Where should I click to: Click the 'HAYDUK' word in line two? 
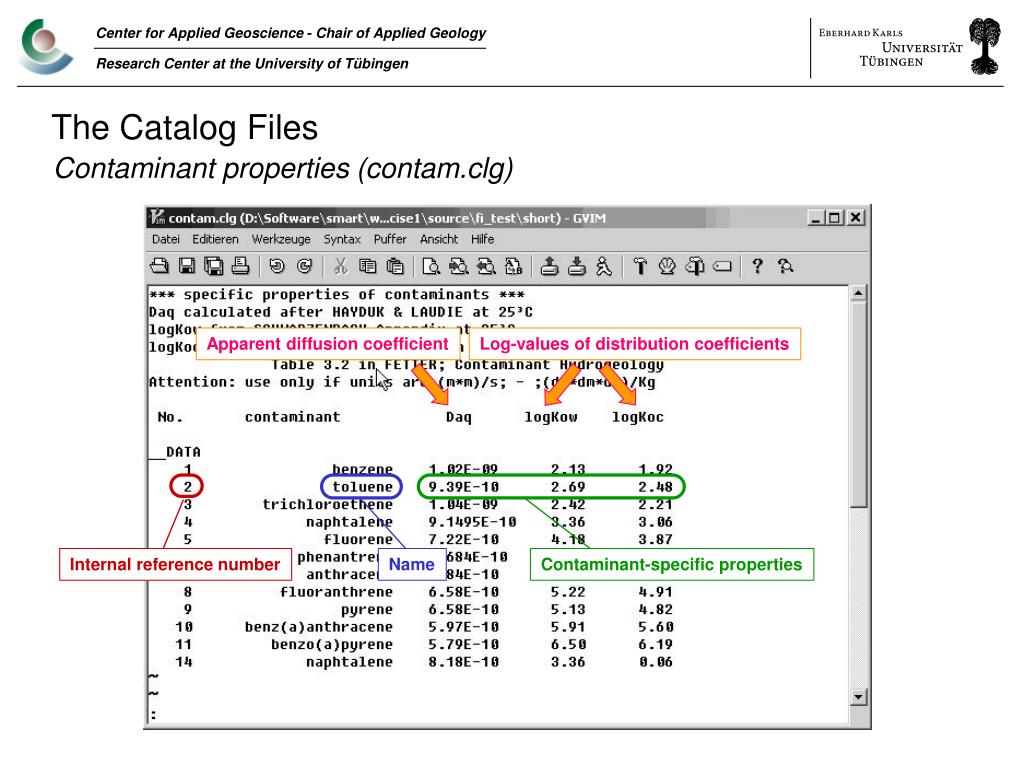tap(358, 312)
